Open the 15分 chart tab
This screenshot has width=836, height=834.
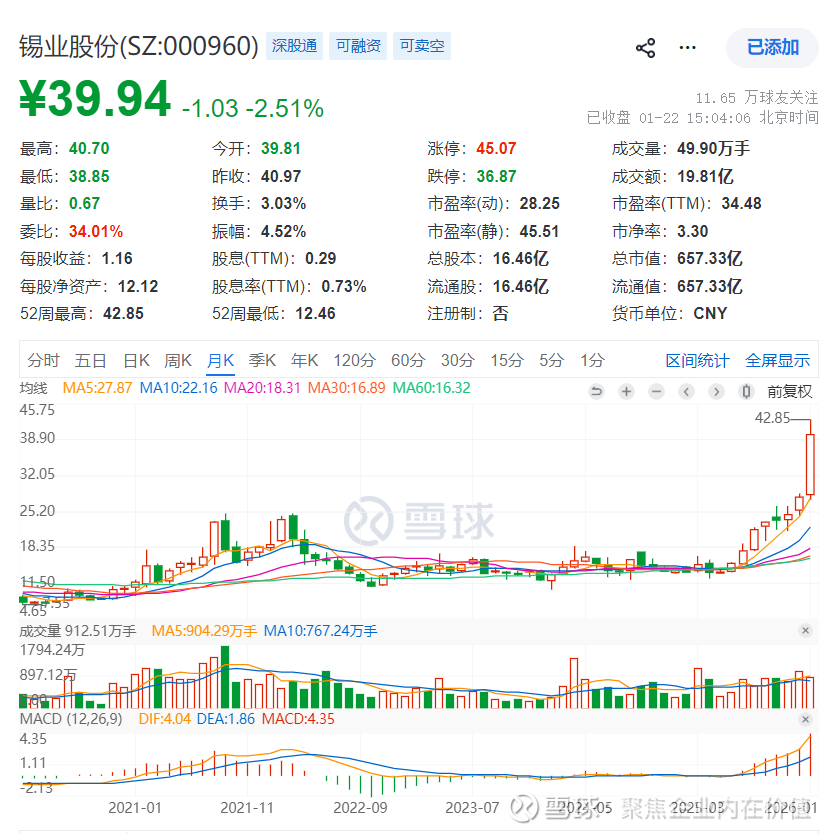(x=507, y=360)
